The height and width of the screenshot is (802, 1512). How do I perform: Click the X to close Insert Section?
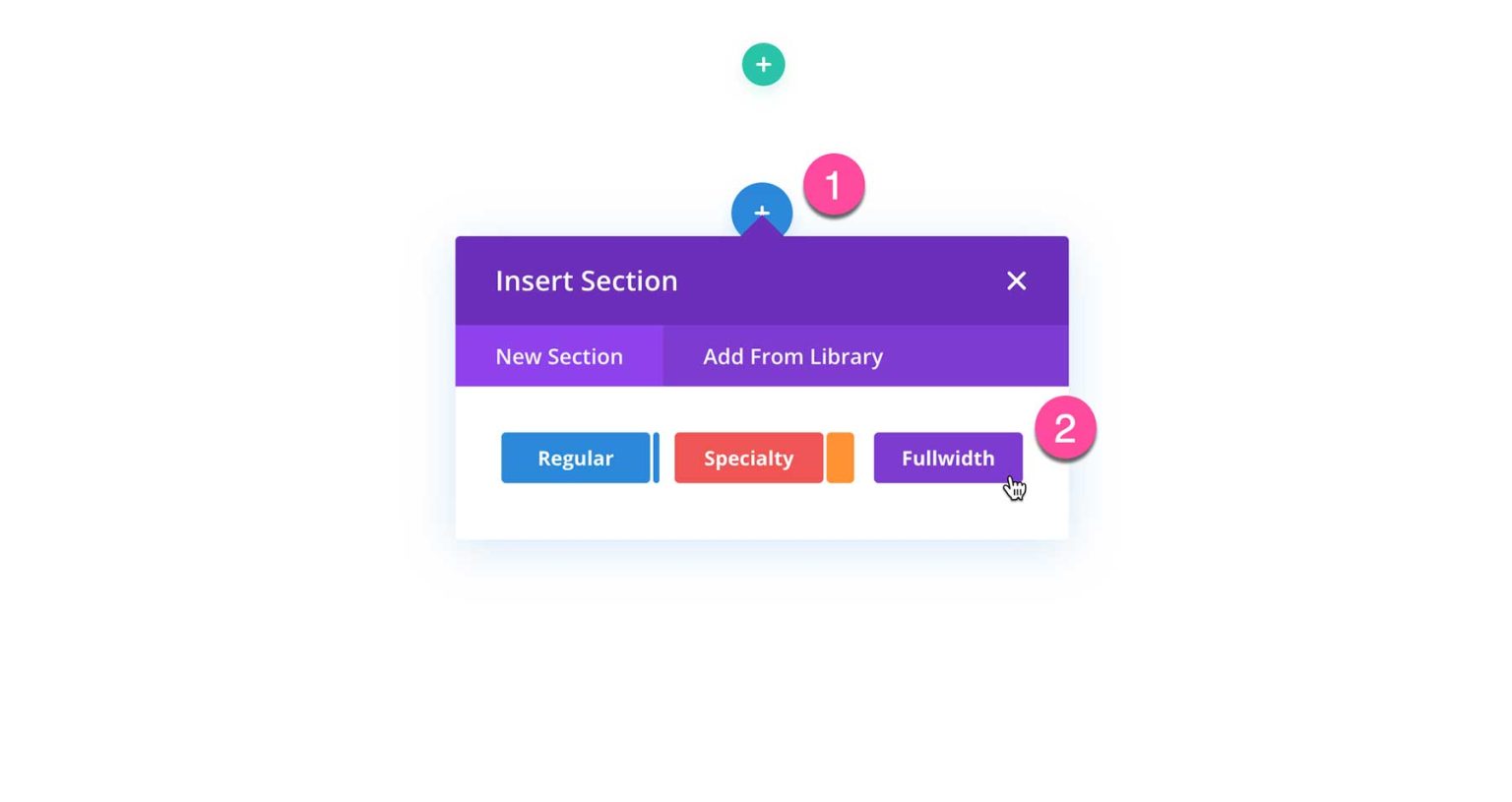click(x=1016, y=280)
